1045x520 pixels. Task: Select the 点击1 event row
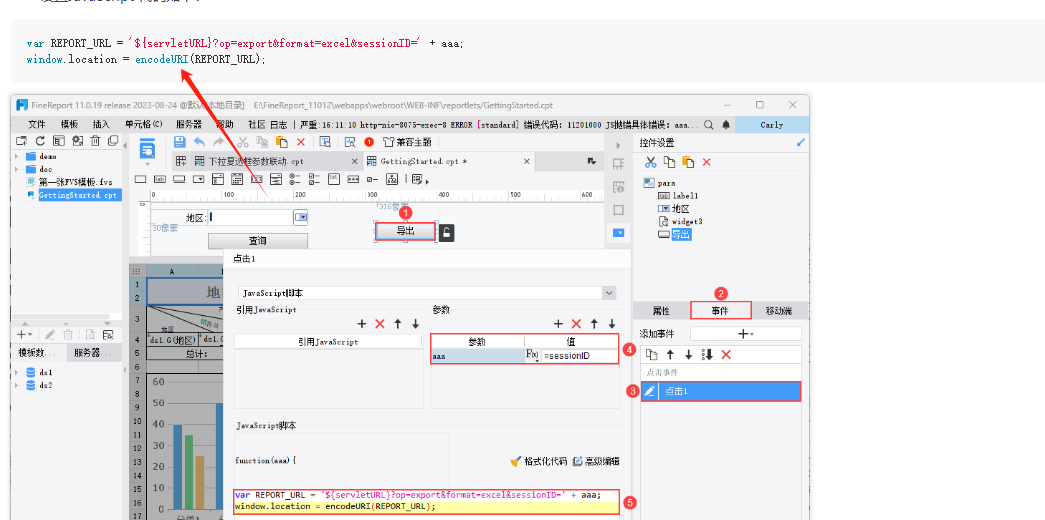720,391
